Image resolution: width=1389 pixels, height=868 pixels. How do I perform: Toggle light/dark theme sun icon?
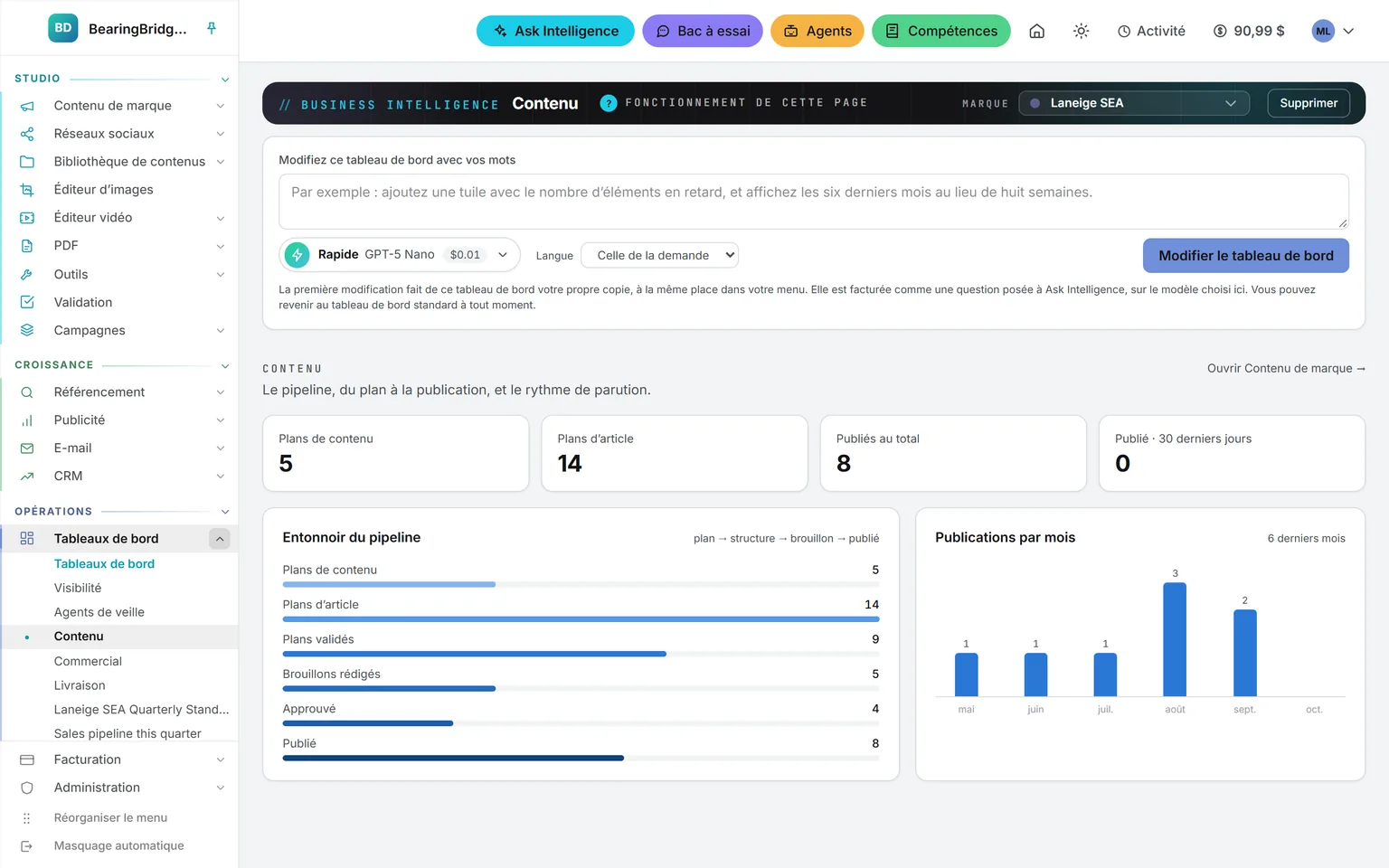(1081, 31)
